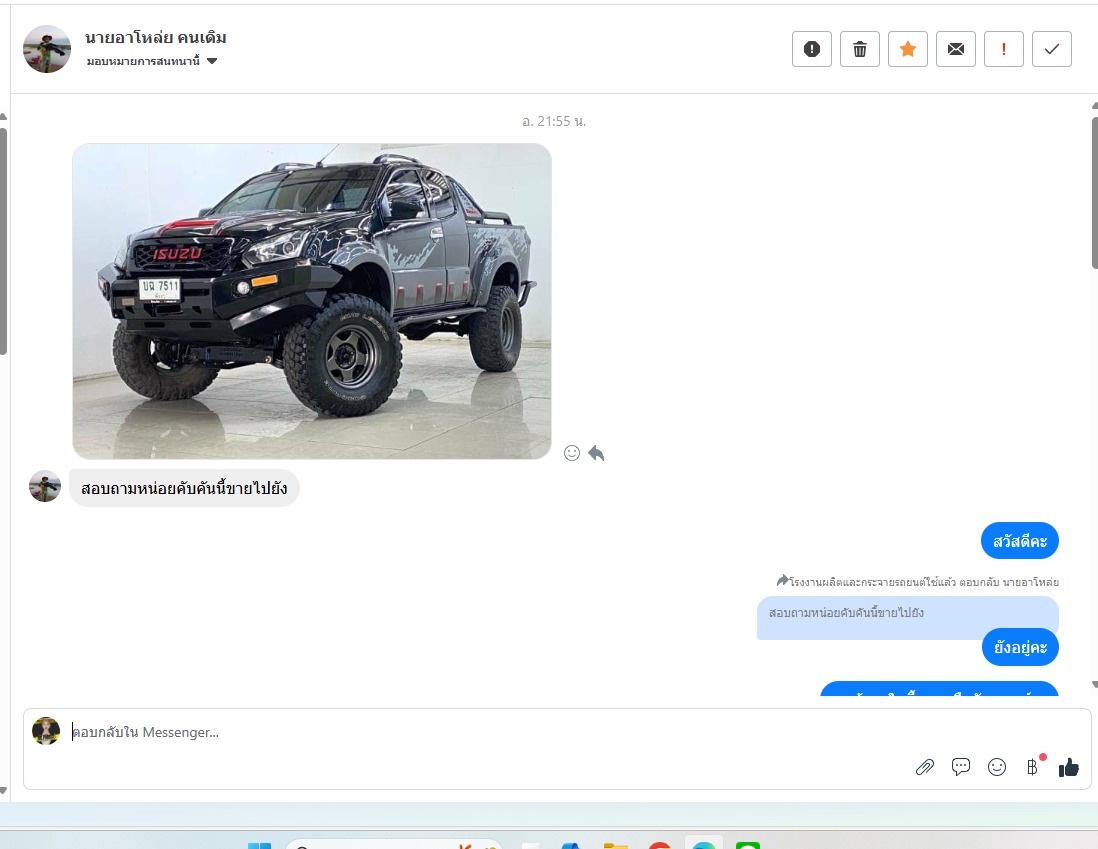Image resolution: width=1098 pixels, height=849 pixels.
Task: Click the chat scrollbar down arrow
Action: (1094, 684)
